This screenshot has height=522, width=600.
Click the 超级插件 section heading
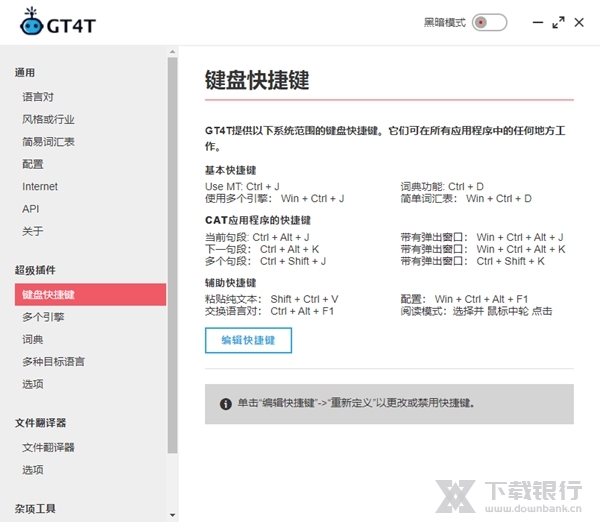tap(35, 270)
